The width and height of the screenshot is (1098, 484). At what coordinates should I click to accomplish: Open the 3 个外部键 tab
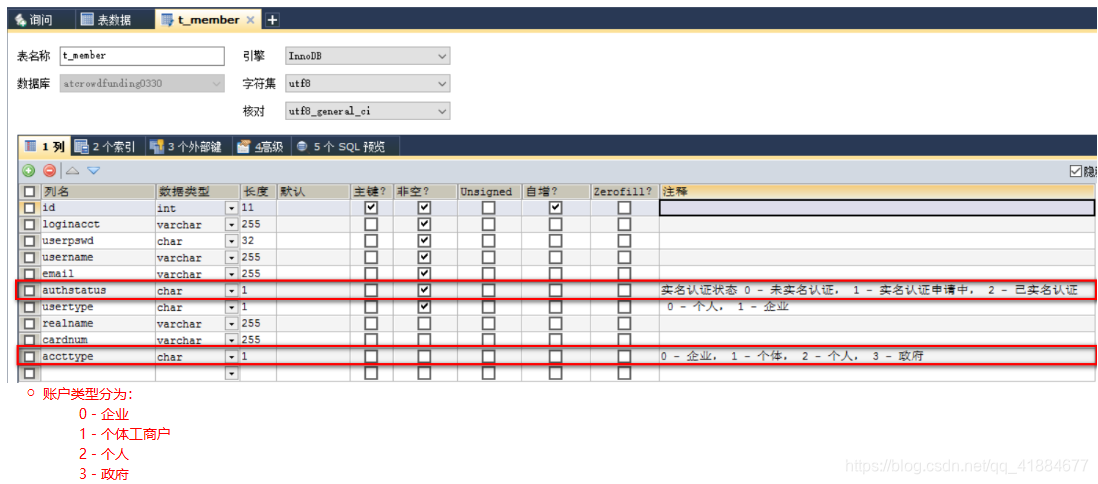(x=186, y=147)
